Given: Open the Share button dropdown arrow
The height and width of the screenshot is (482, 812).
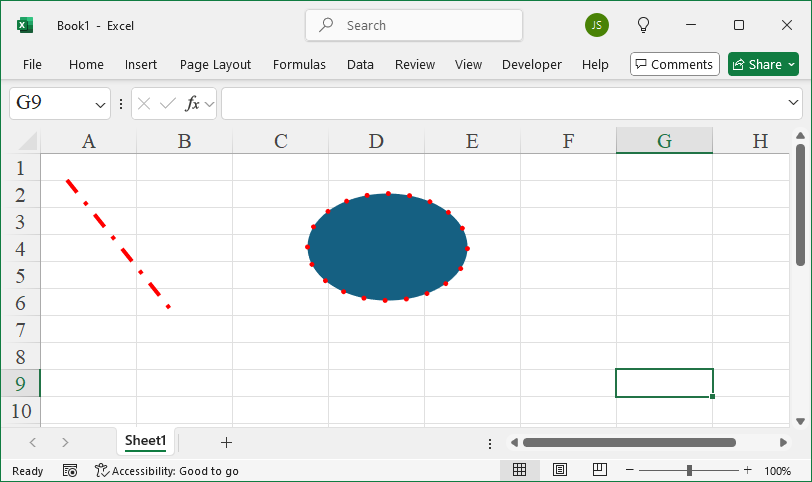Looking at the screenshot, I should (x=791, y=65).
